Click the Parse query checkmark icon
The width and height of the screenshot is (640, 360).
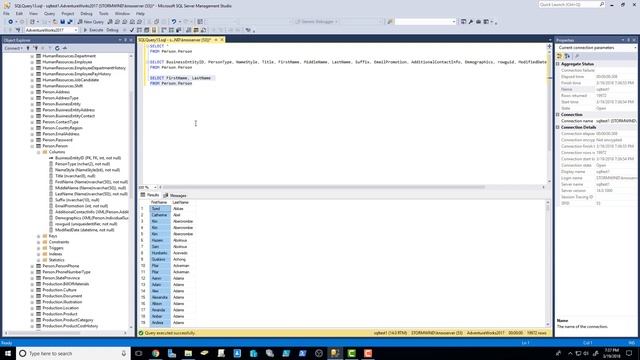click(131, 30)
